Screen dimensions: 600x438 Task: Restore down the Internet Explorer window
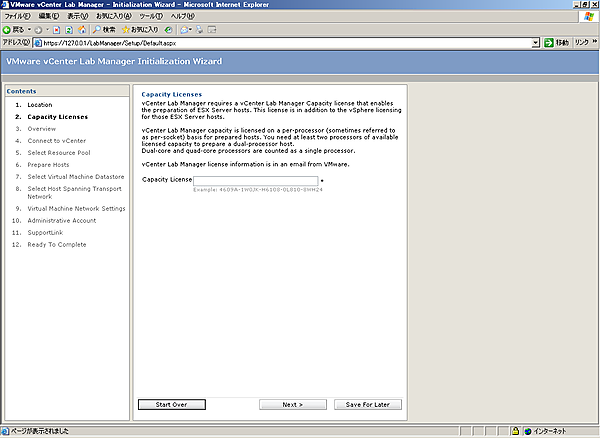coord(585,5)
